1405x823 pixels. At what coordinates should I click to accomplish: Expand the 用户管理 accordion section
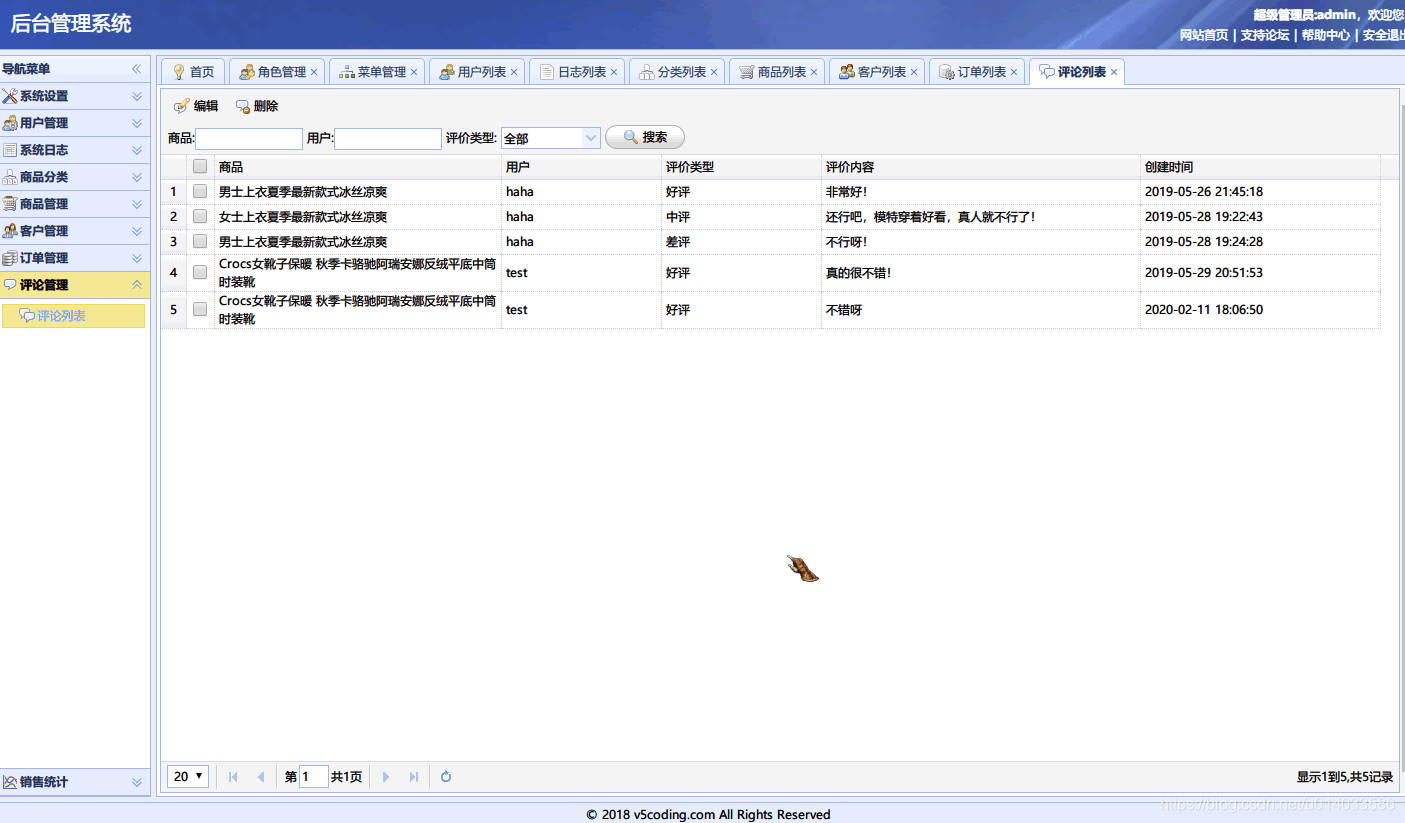click(x=137, y=123)
